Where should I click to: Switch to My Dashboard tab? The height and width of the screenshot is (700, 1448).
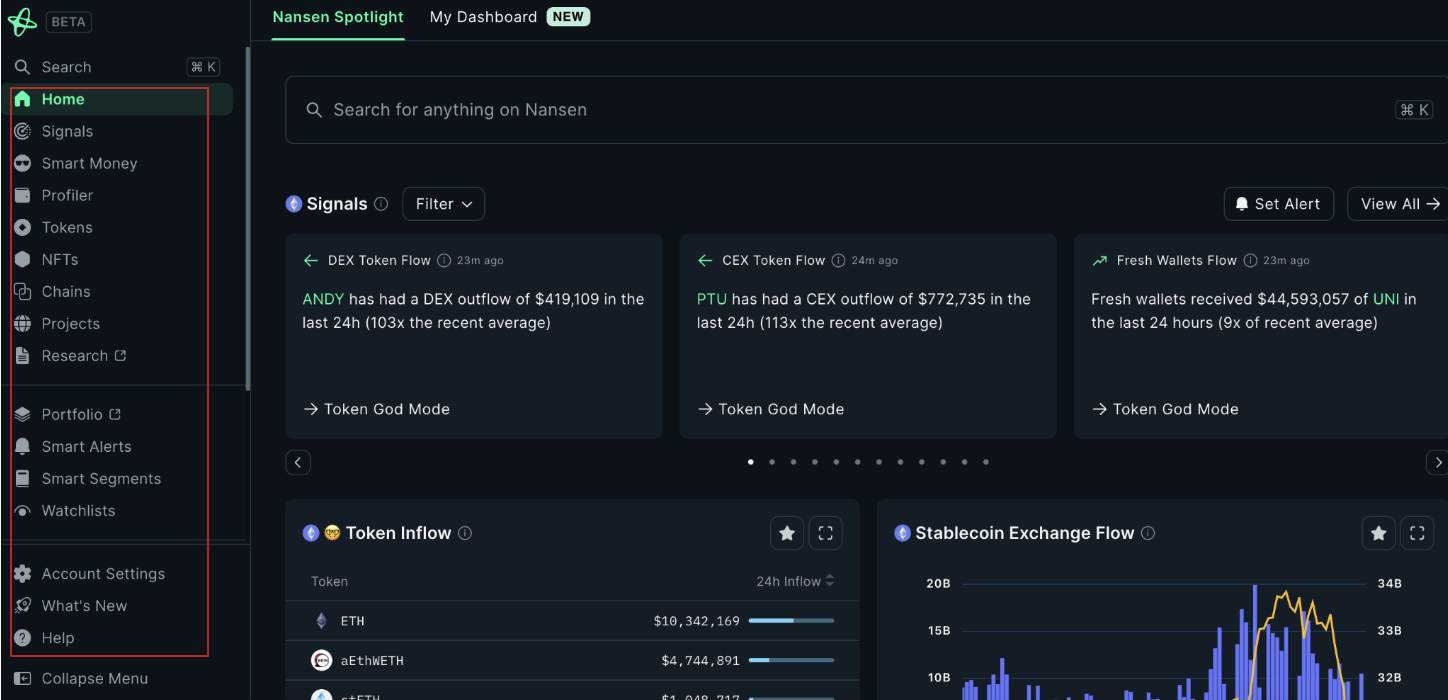(483, 17)
